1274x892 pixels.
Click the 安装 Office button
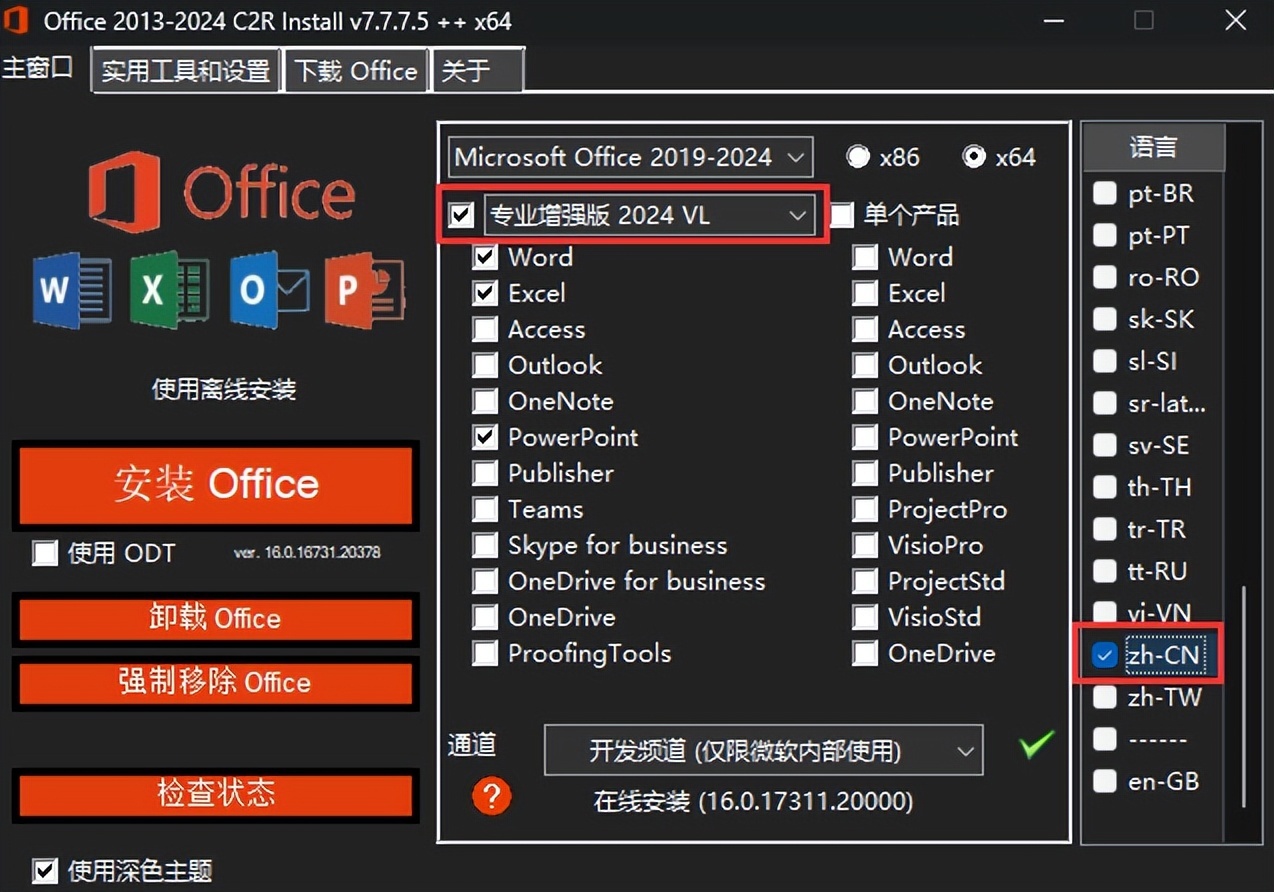[216, 485]
